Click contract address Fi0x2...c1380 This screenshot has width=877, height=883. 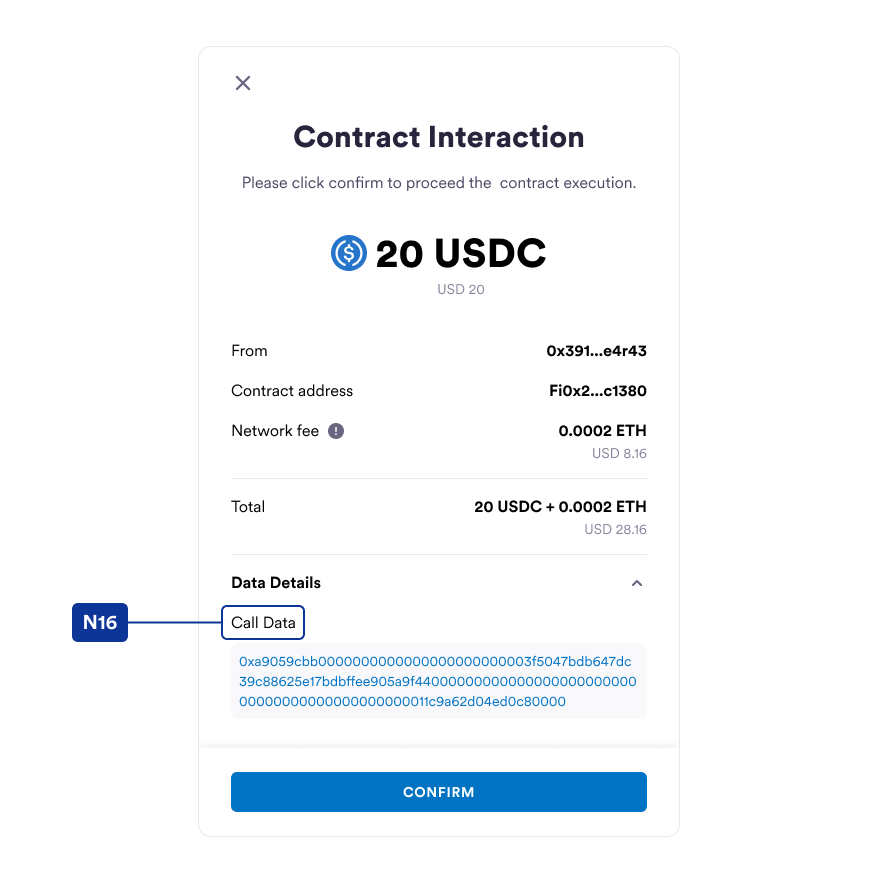coord(598,391)
